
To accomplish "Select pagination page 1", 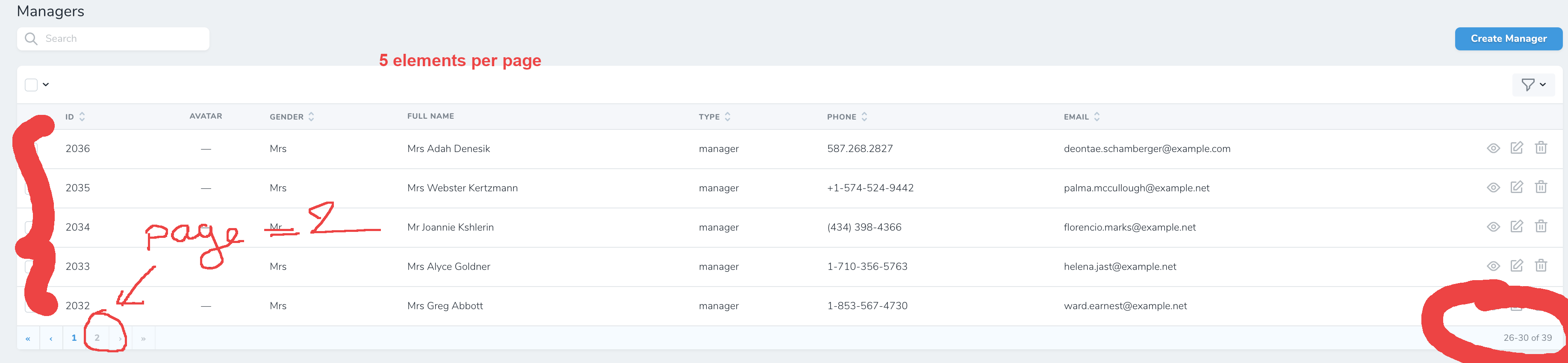I will [74, 338].
